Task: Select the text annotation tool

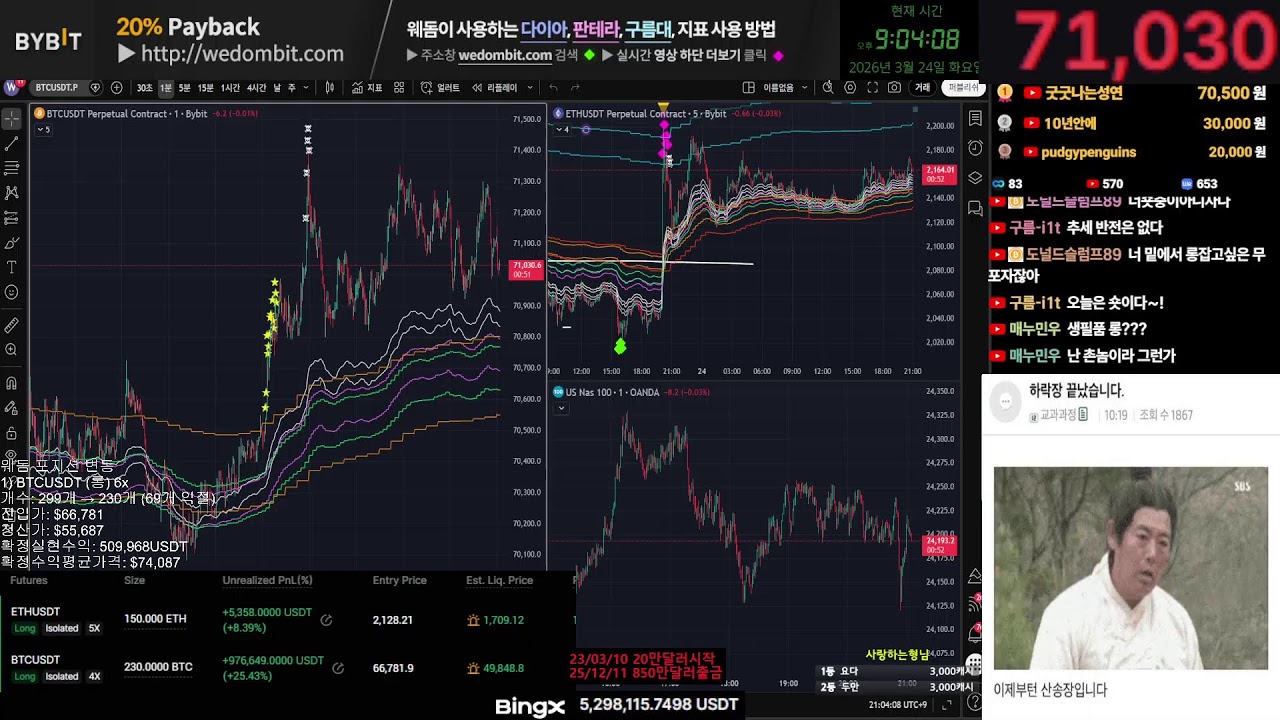Action: [x=12, y=267]
